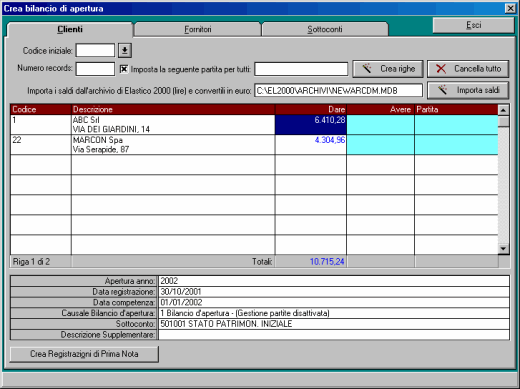520x389 pixels.
Task: Select the Dare cell with 4.304,96
Action: coord(311,144)
